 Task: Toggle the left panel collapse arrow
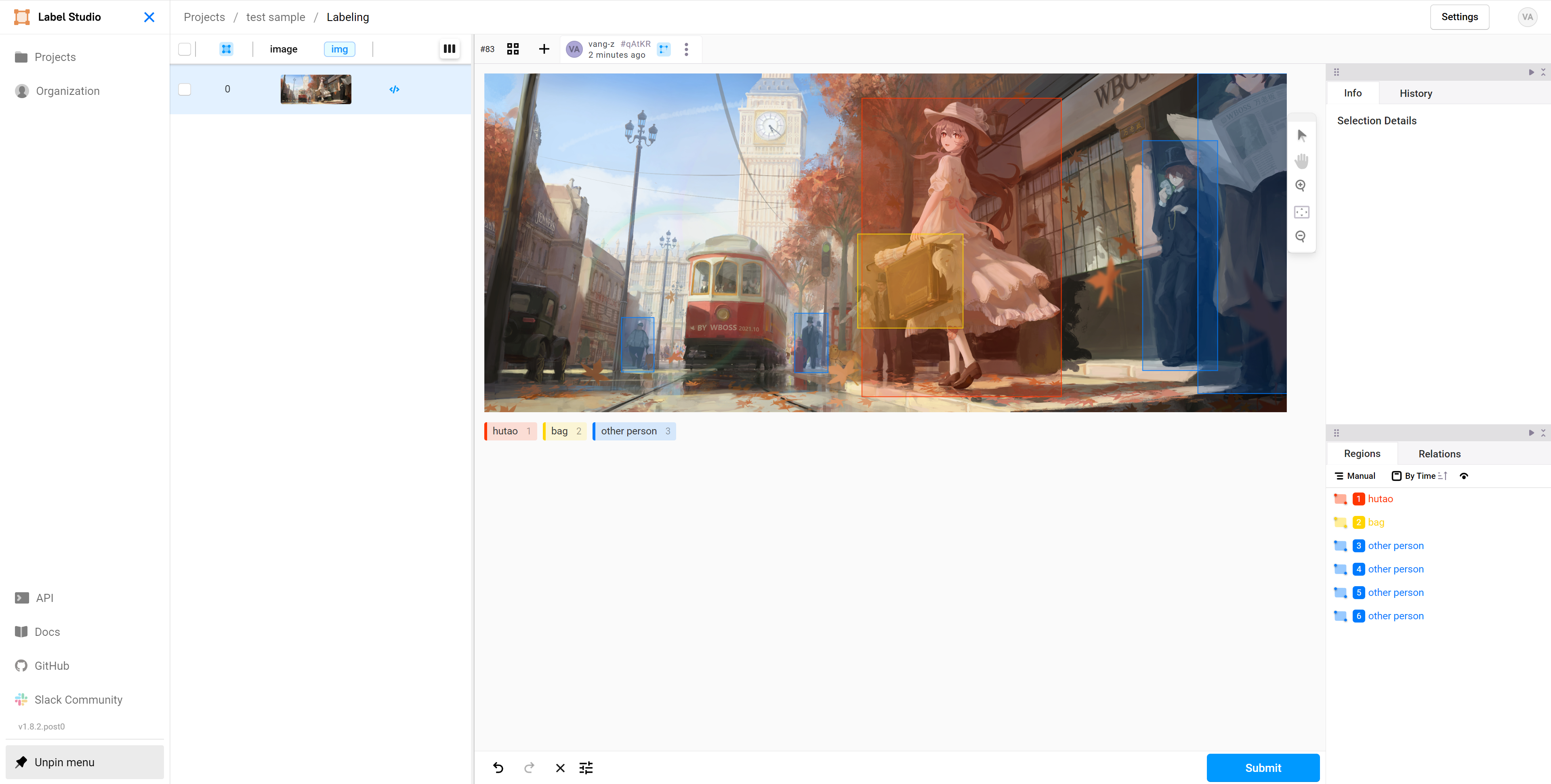click(x=148, y=17)
